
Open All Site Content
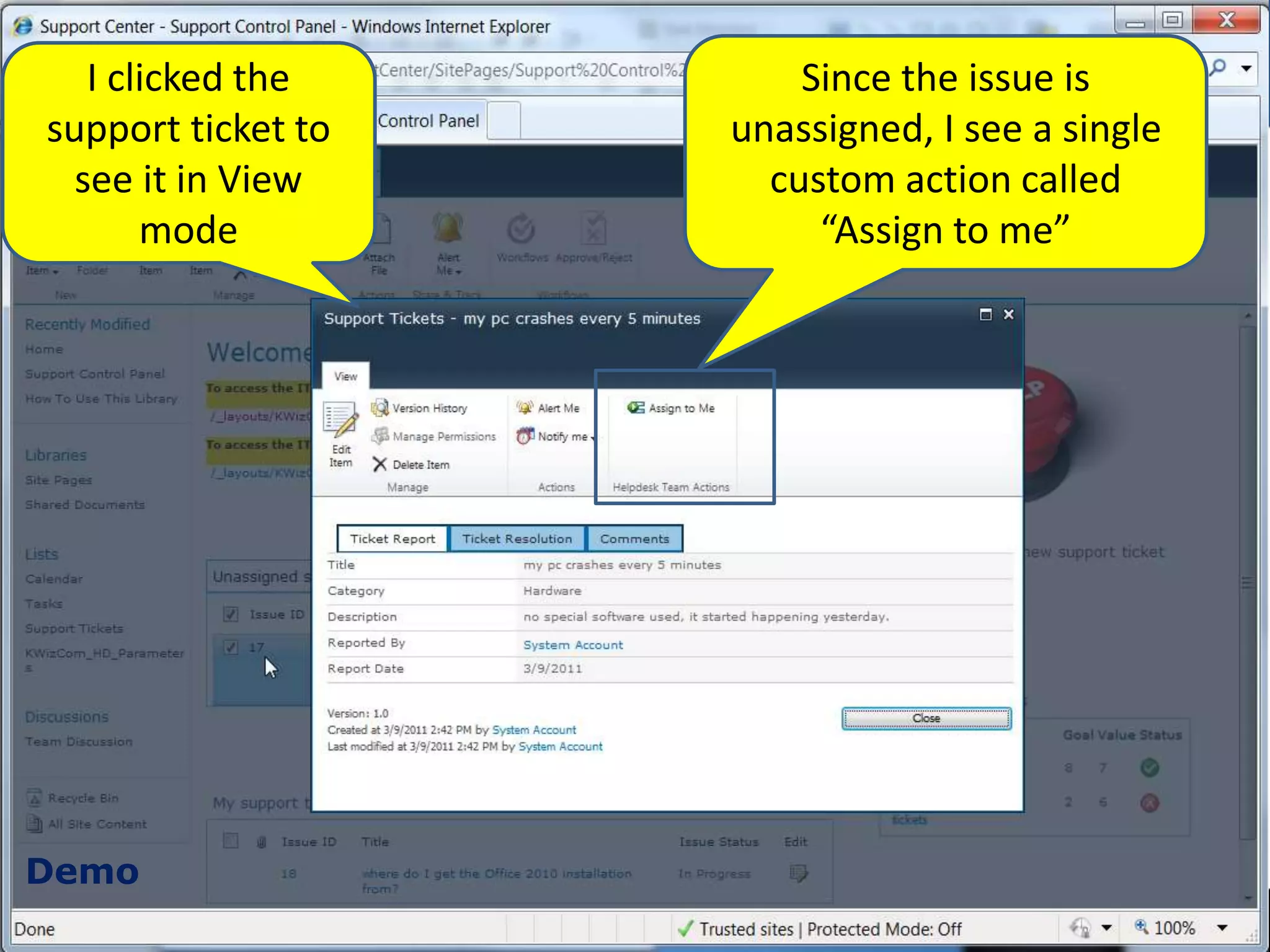(87, 824)
